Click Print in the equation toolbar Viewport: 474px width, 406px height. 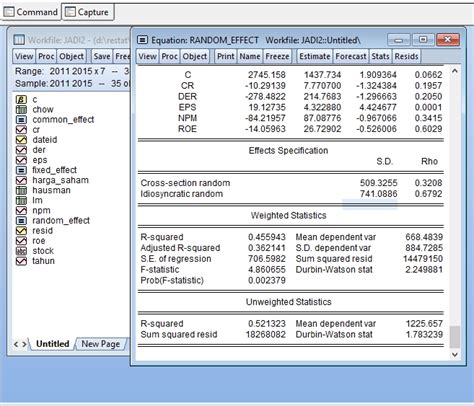pyautogui.click(x=226, y=56)
